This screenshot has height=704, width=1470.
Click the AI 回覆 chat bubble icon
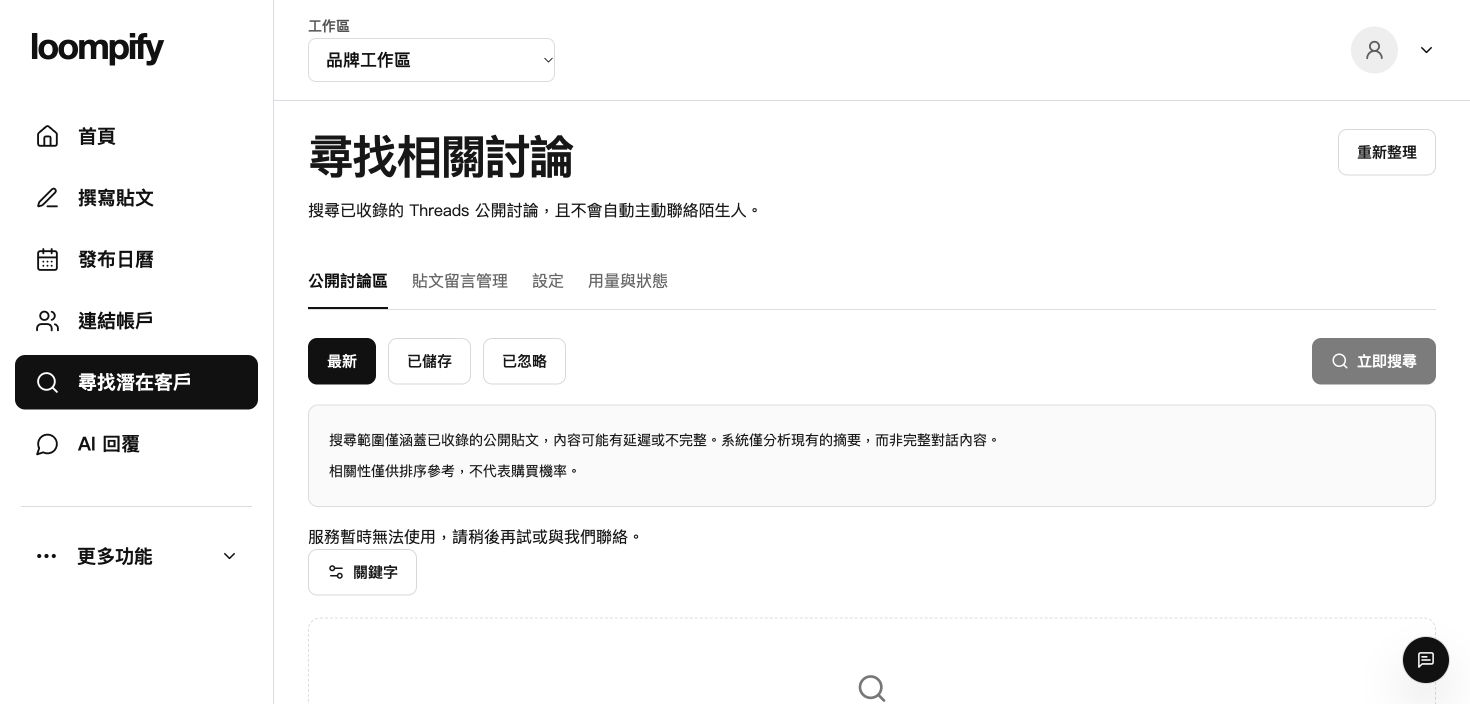point(47,444)
